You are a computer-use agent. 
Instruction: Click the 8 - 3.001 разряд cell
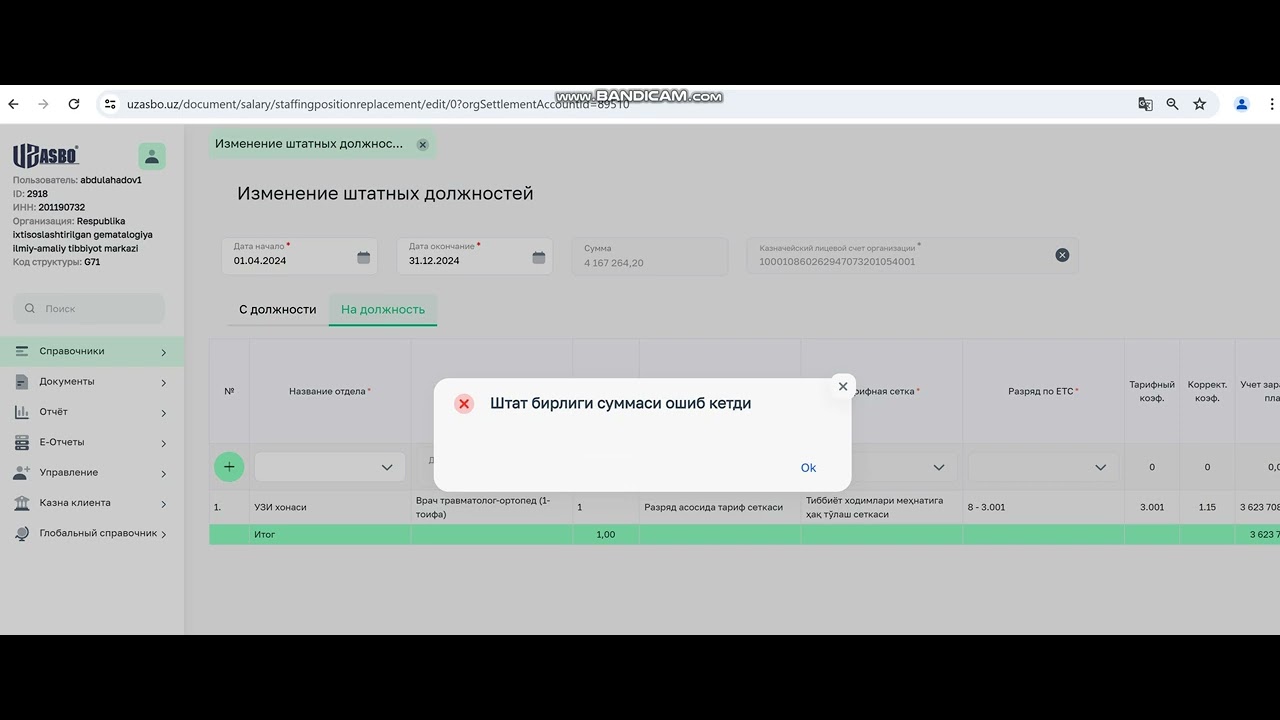[x=1043, y=507]
